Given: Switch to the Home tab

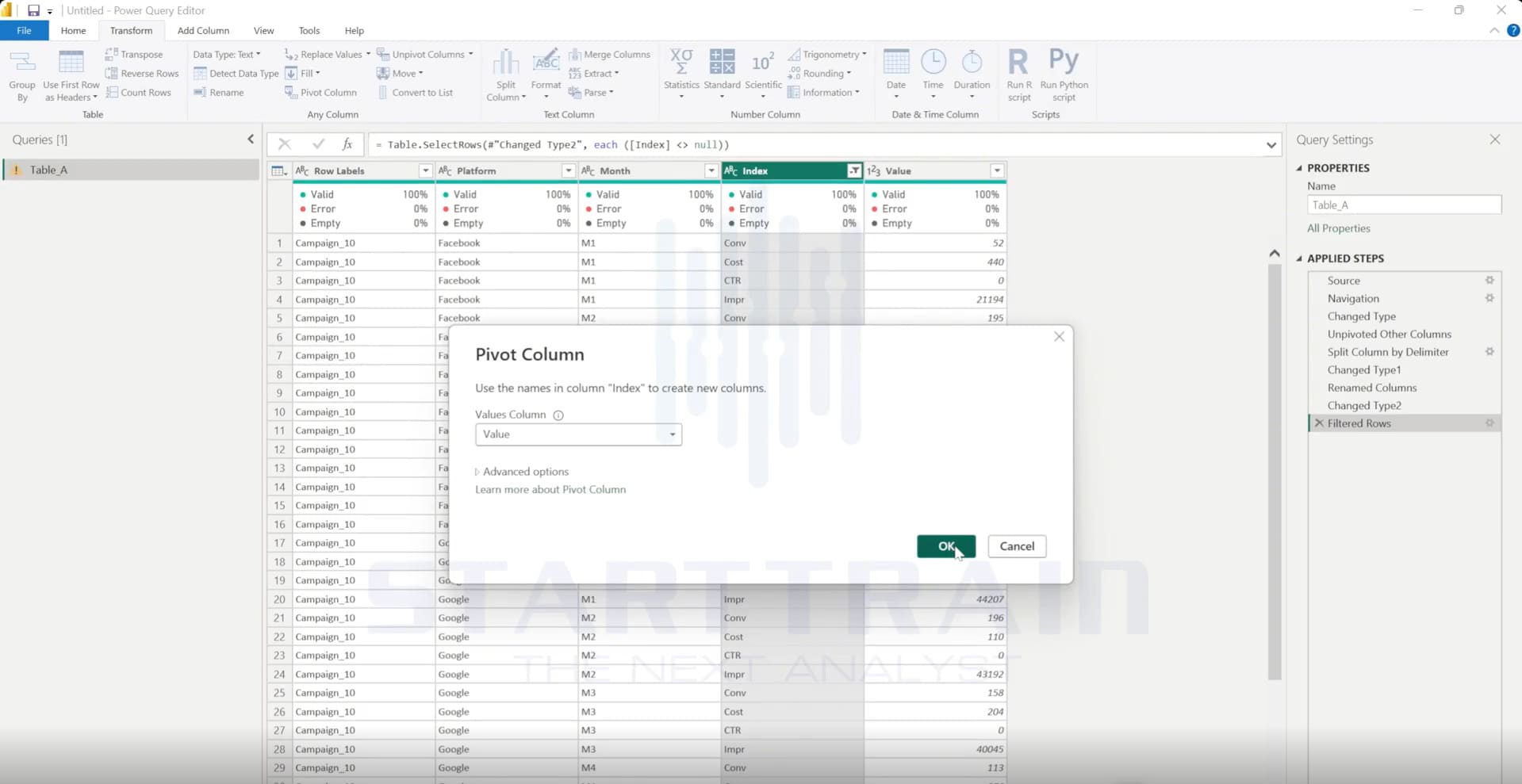Looking at the screenshot, I should tap(73, 30).
